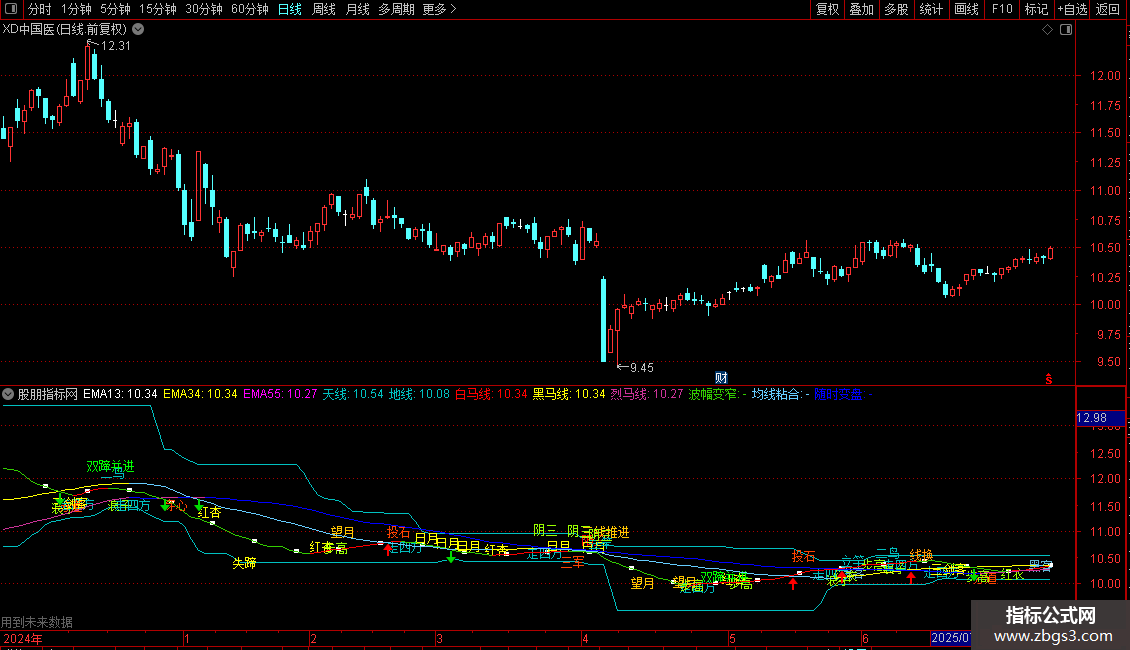Image resolution: width=1130 pixels, height=650 pixels.
Task: Click the 12.31 high price label
Action: [x=116, y=45]
